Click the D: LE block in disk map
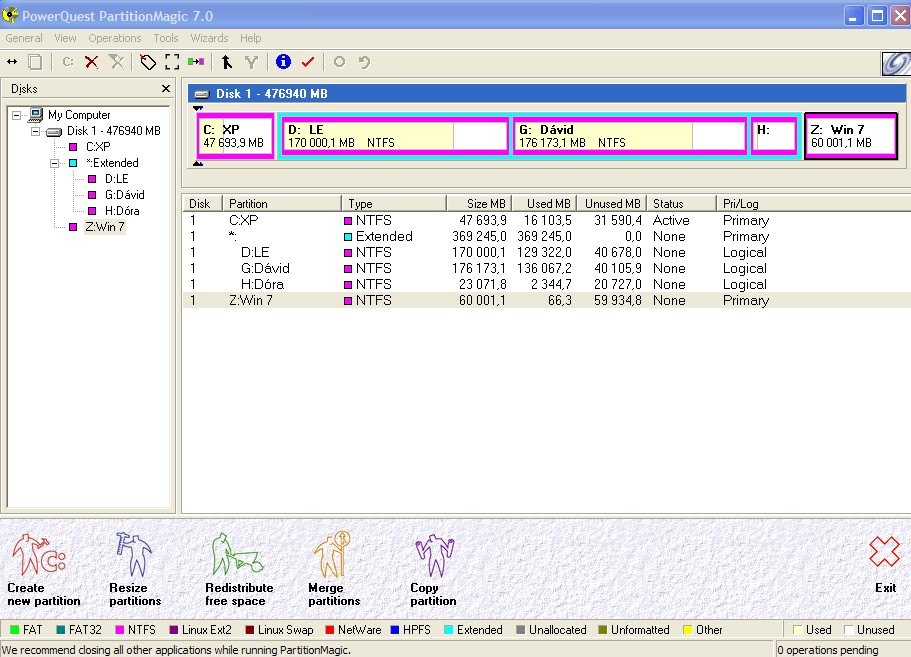 (x=394, y=136)
